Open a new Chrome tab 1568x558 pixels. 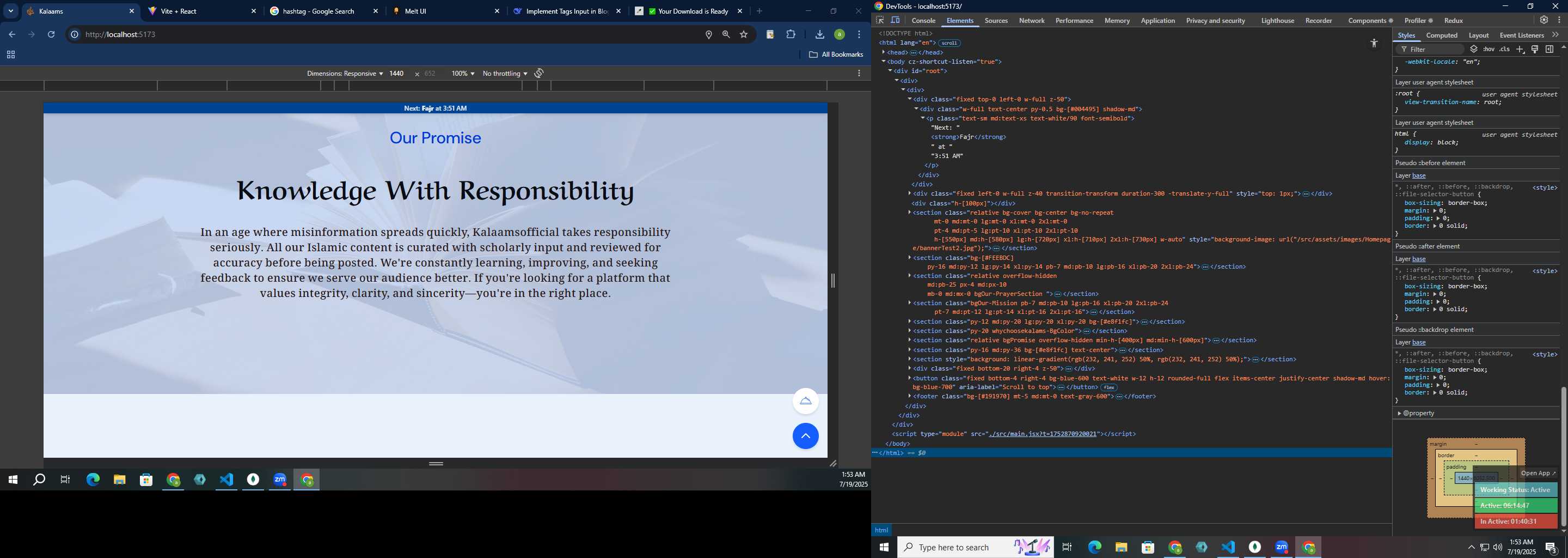(759, 11)
